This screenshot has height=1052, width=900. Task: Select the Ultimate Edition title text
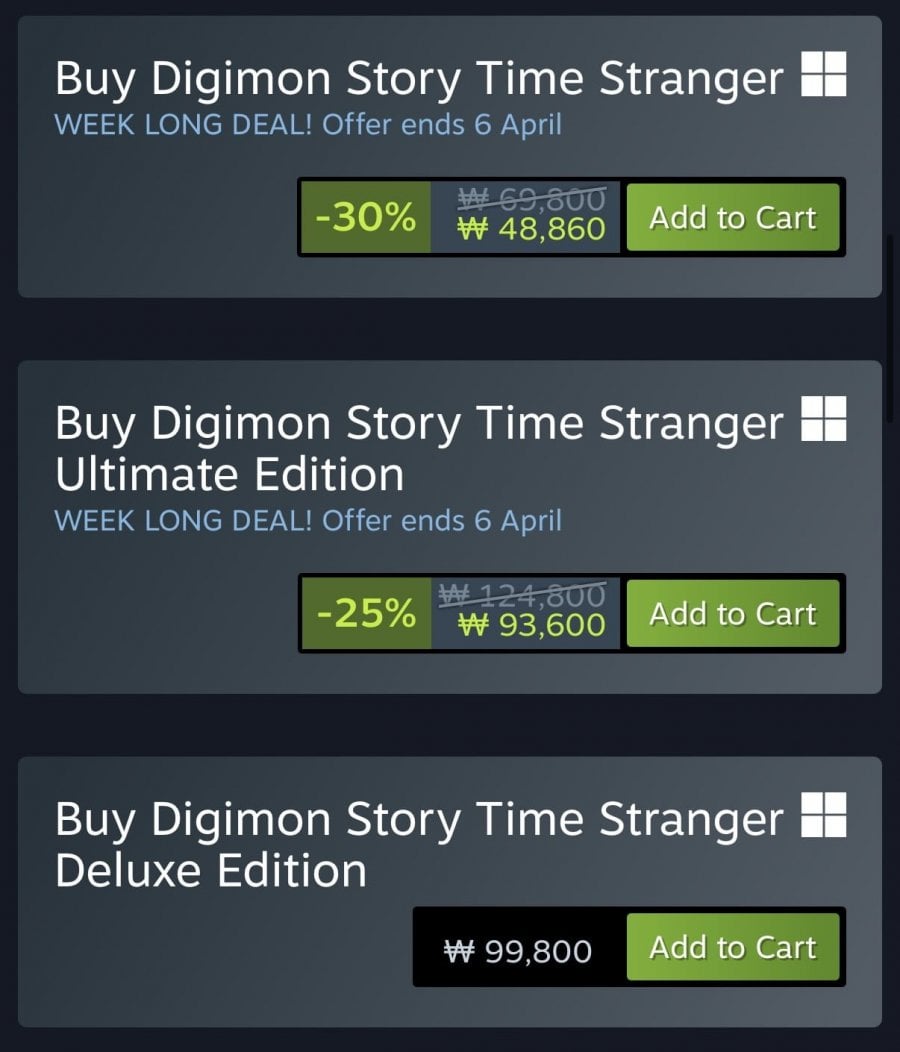point(230,474)
